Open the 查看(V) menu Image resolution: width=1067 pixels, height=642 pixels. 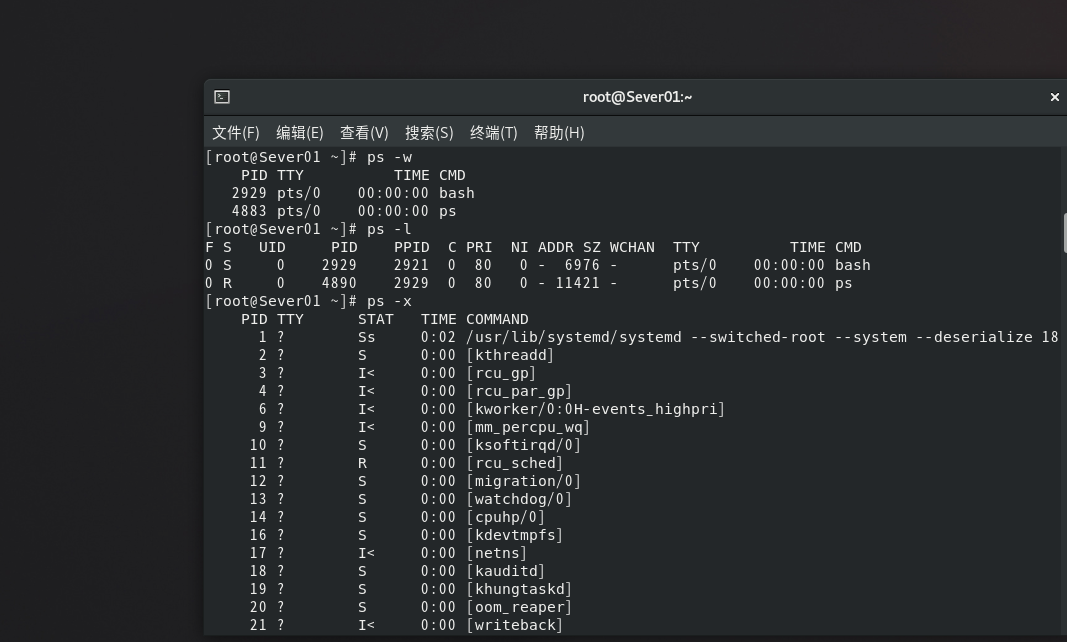coord(364,133)
